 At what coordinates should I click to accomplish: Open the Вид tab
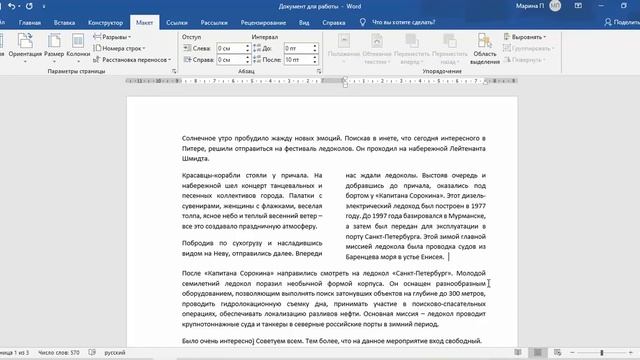pos(304,23)
